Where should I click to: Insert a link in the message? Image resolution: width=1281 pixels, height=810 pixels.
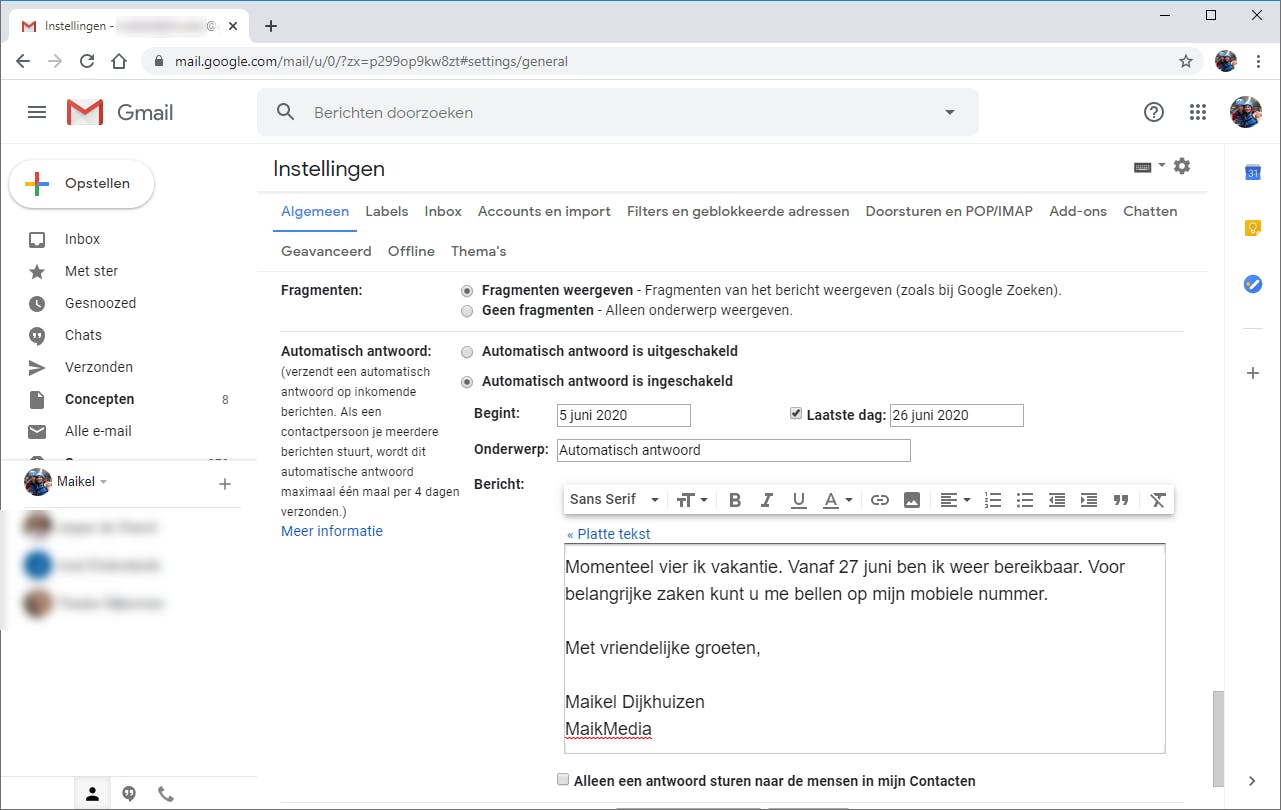tap(880, 500)
